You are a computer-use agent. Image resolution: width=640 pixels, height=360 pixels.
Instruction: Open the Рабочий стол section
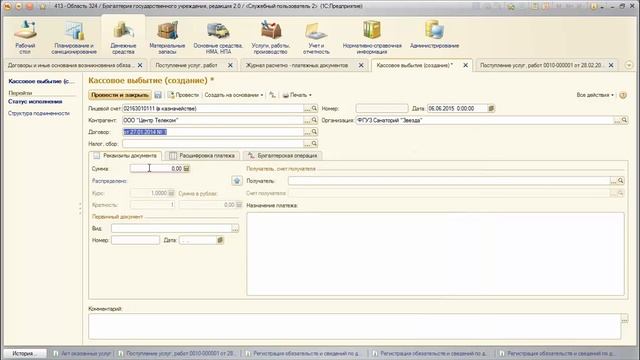click(x=25, y=38)
